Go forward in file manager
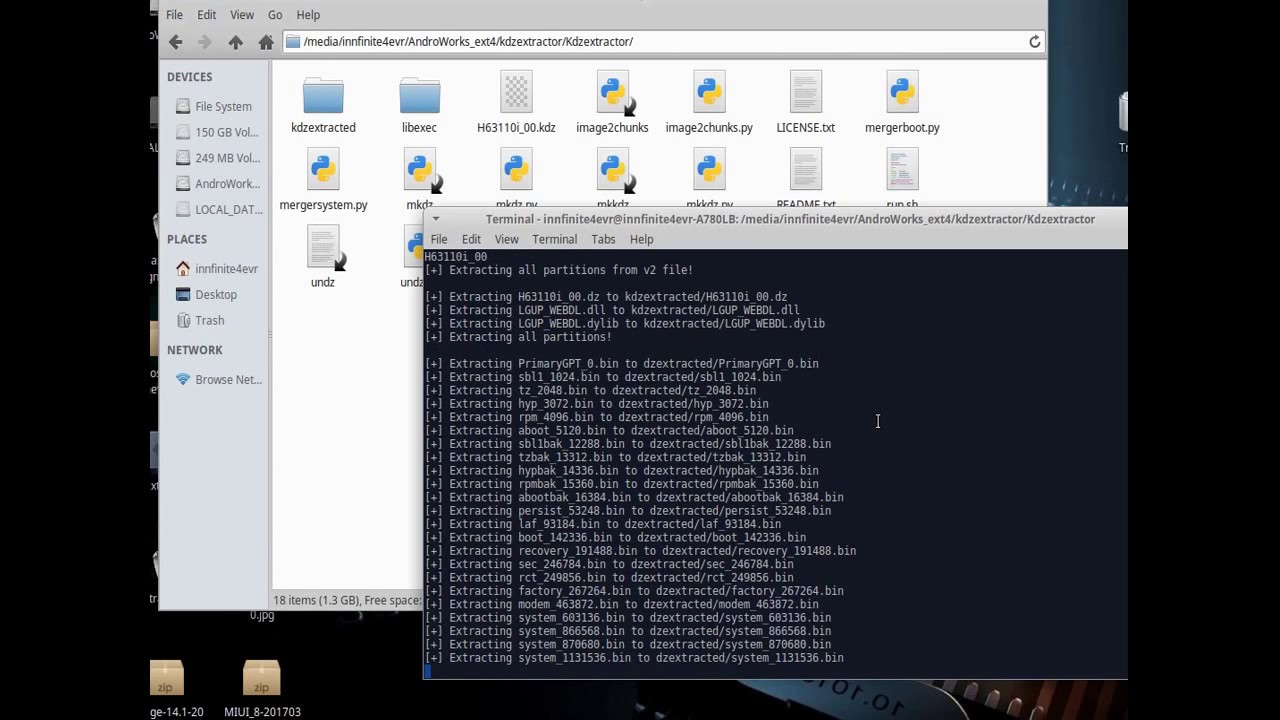 (205, 42)
